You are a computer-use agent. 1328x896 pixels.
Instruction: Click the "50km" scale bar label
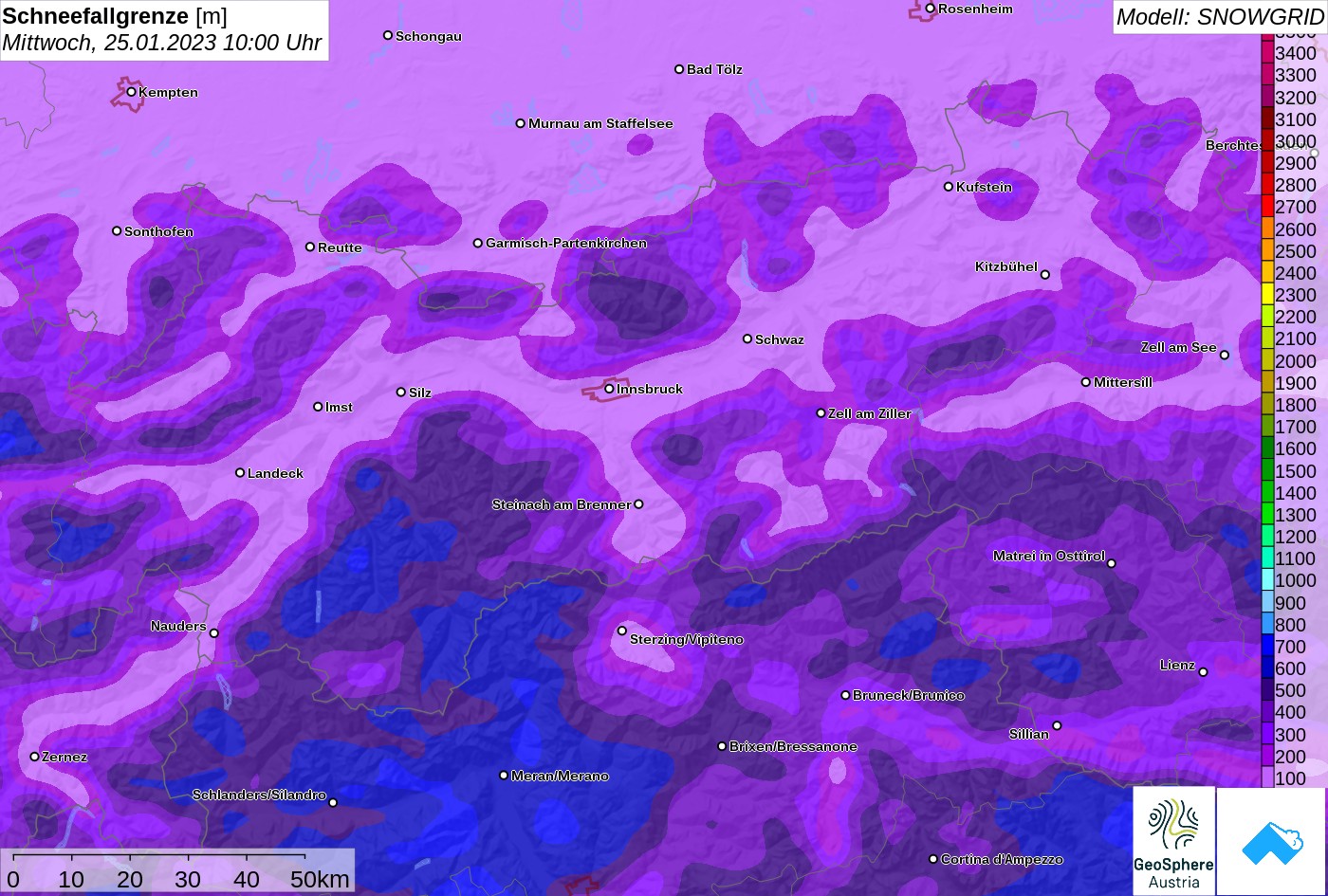(320, 879)
